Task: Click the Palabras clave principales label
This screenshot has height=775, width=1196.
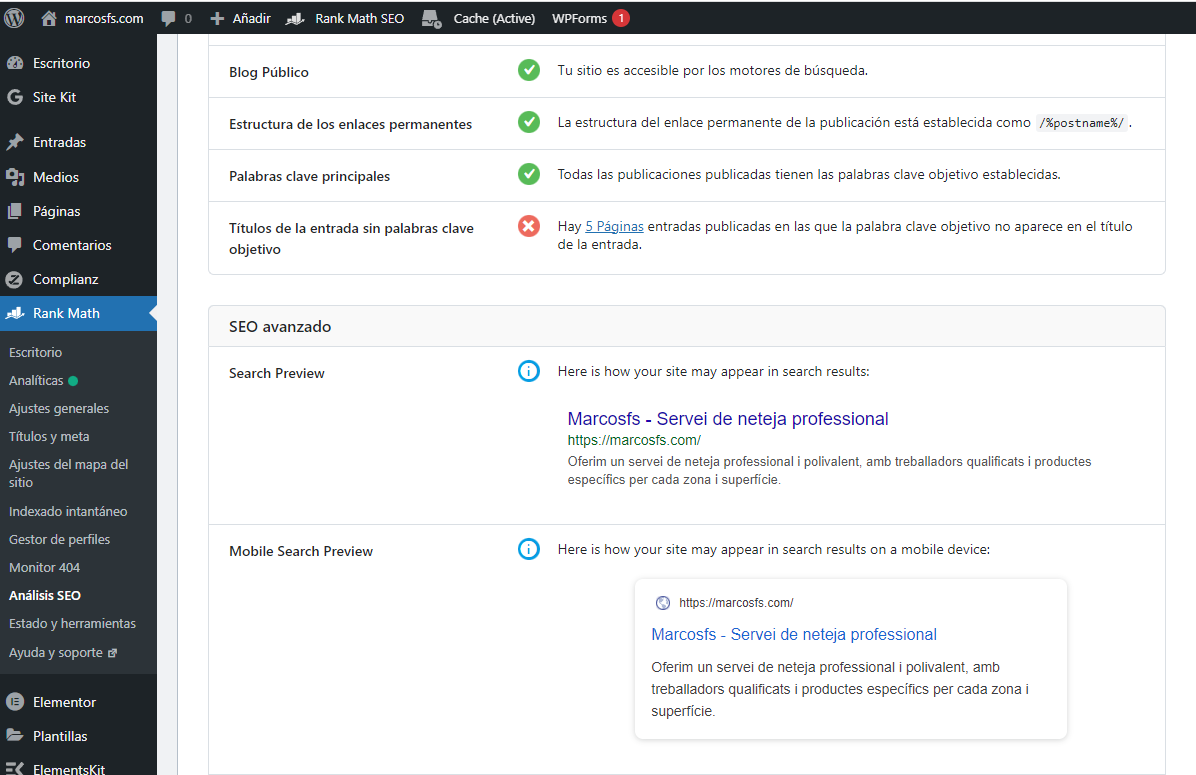Action: (309, 176)
